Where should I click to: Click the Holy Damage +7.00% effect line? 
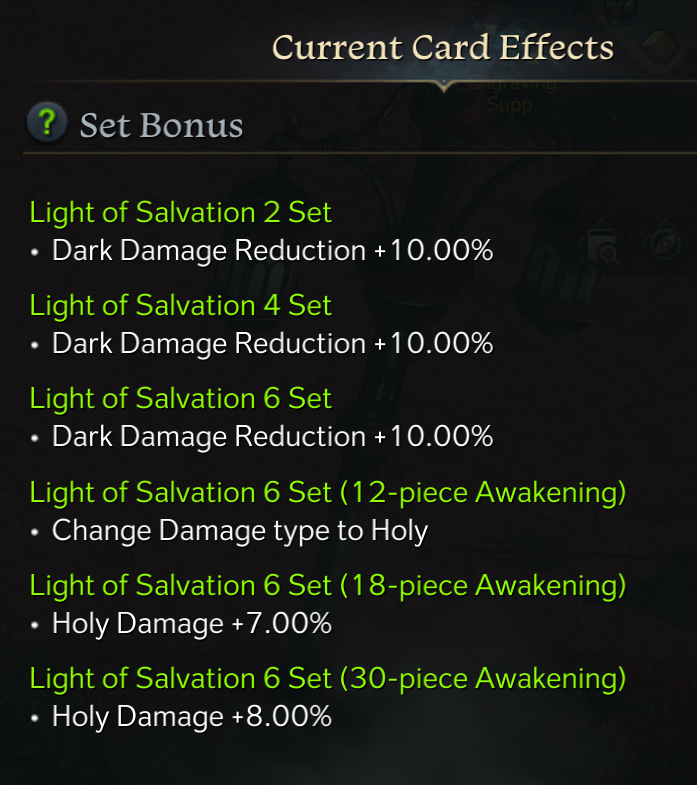pos(192,624)
